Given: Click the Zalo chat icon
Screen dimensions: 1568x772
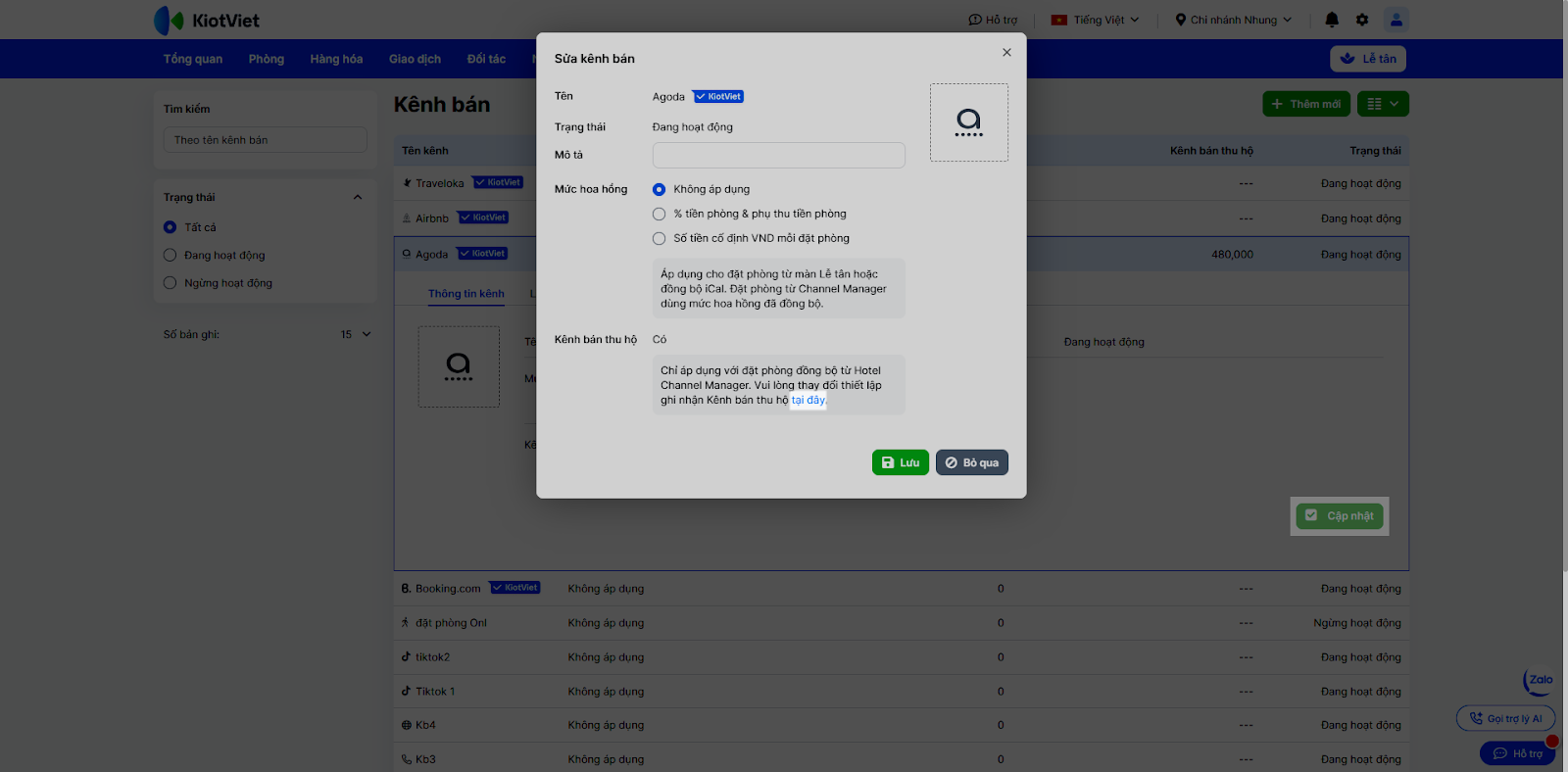Looking at the screenshot, I should 1540,680.
